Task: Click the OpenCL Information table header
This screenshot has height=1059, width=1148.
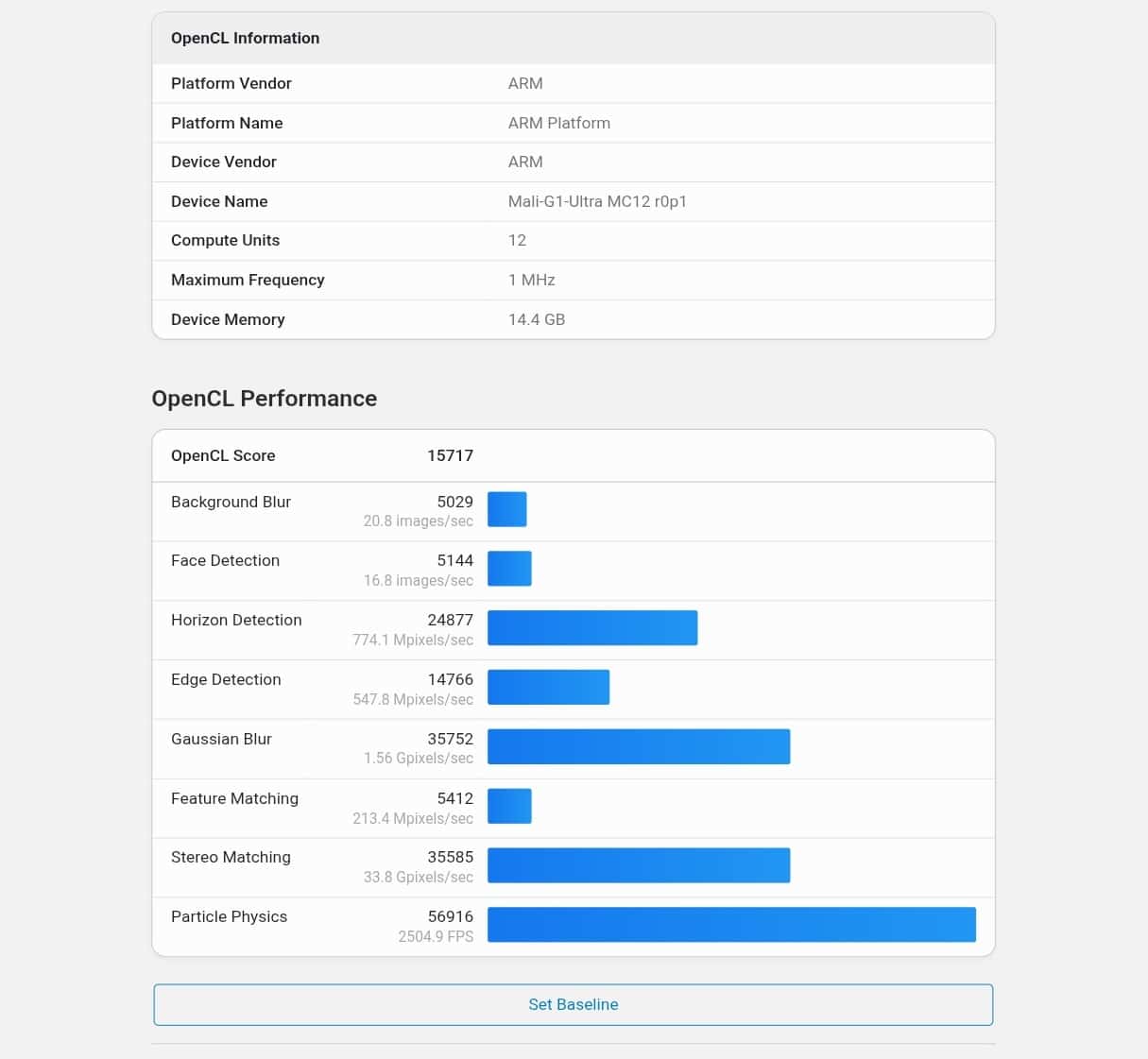Action: (246, 39)
